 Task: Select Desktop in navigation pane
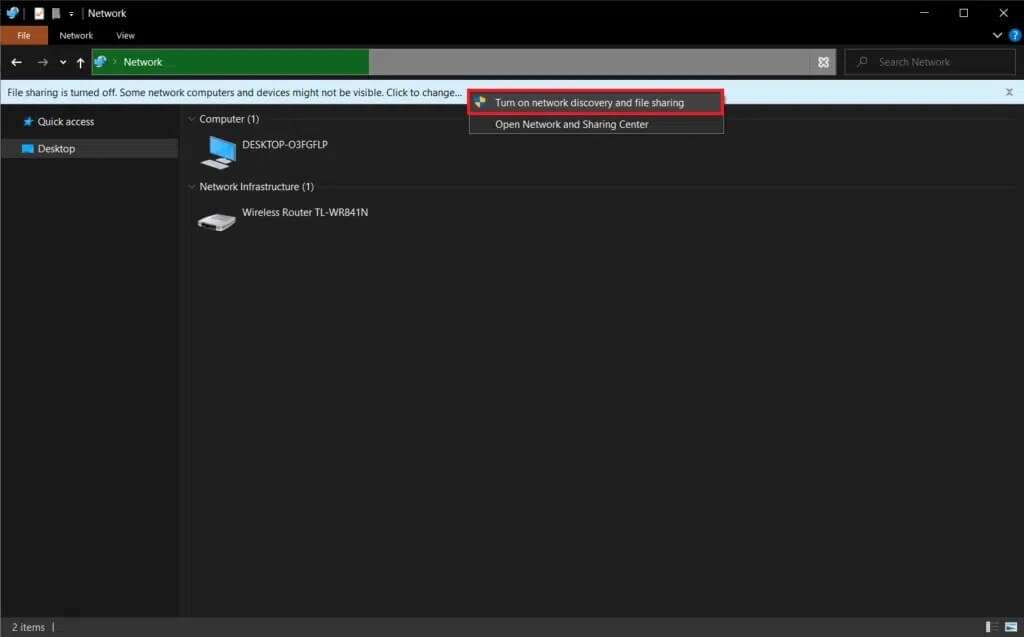pyautogui.click(x=89, y=148)
